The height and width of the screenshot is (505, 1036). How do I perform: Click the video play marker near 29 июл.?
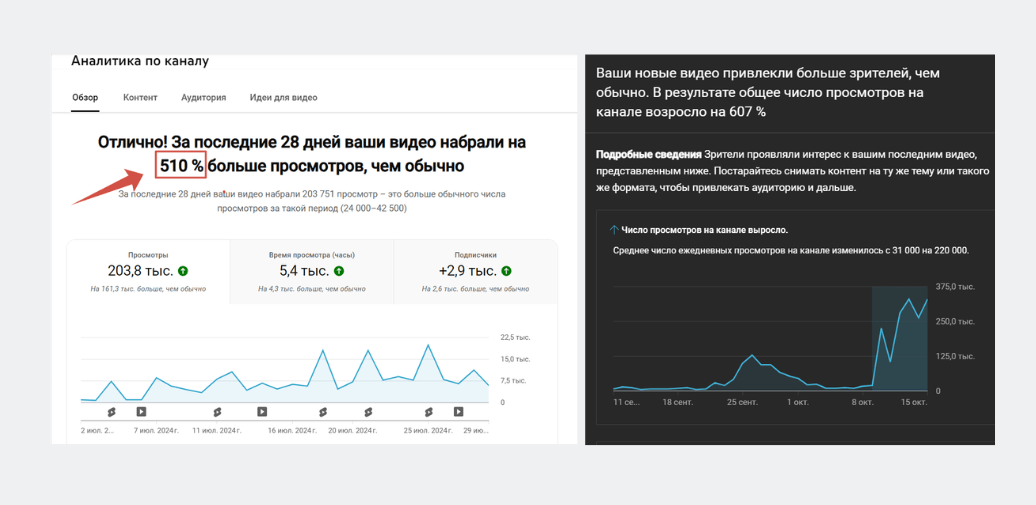pyautogui.click(x=459, y=412)
